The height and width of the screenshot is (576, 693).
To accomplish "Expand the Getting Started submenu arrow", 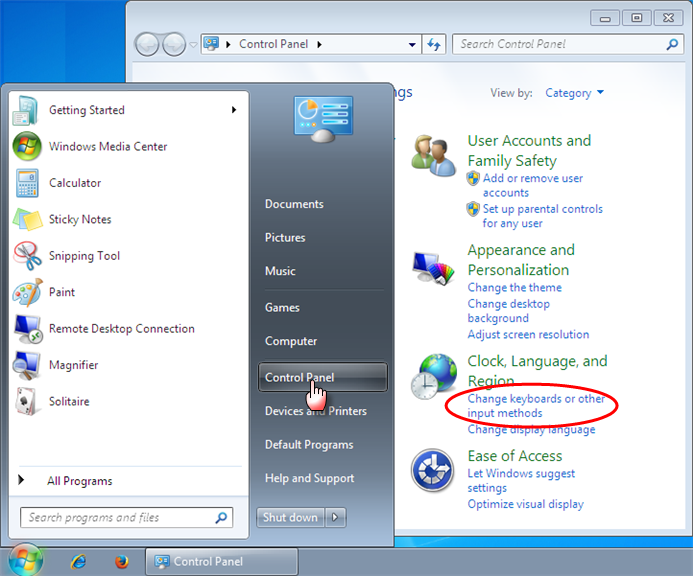I will pos(234,110).
